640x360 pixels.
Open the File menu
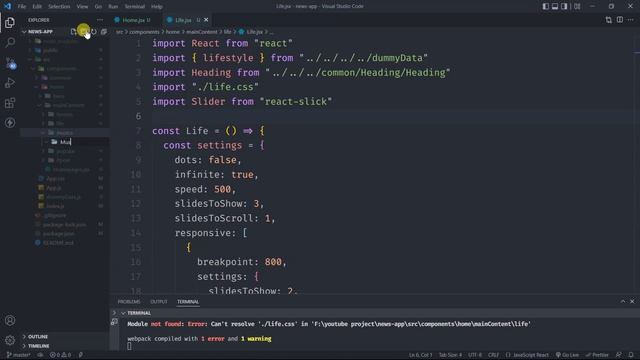click(x=22, y=7)
